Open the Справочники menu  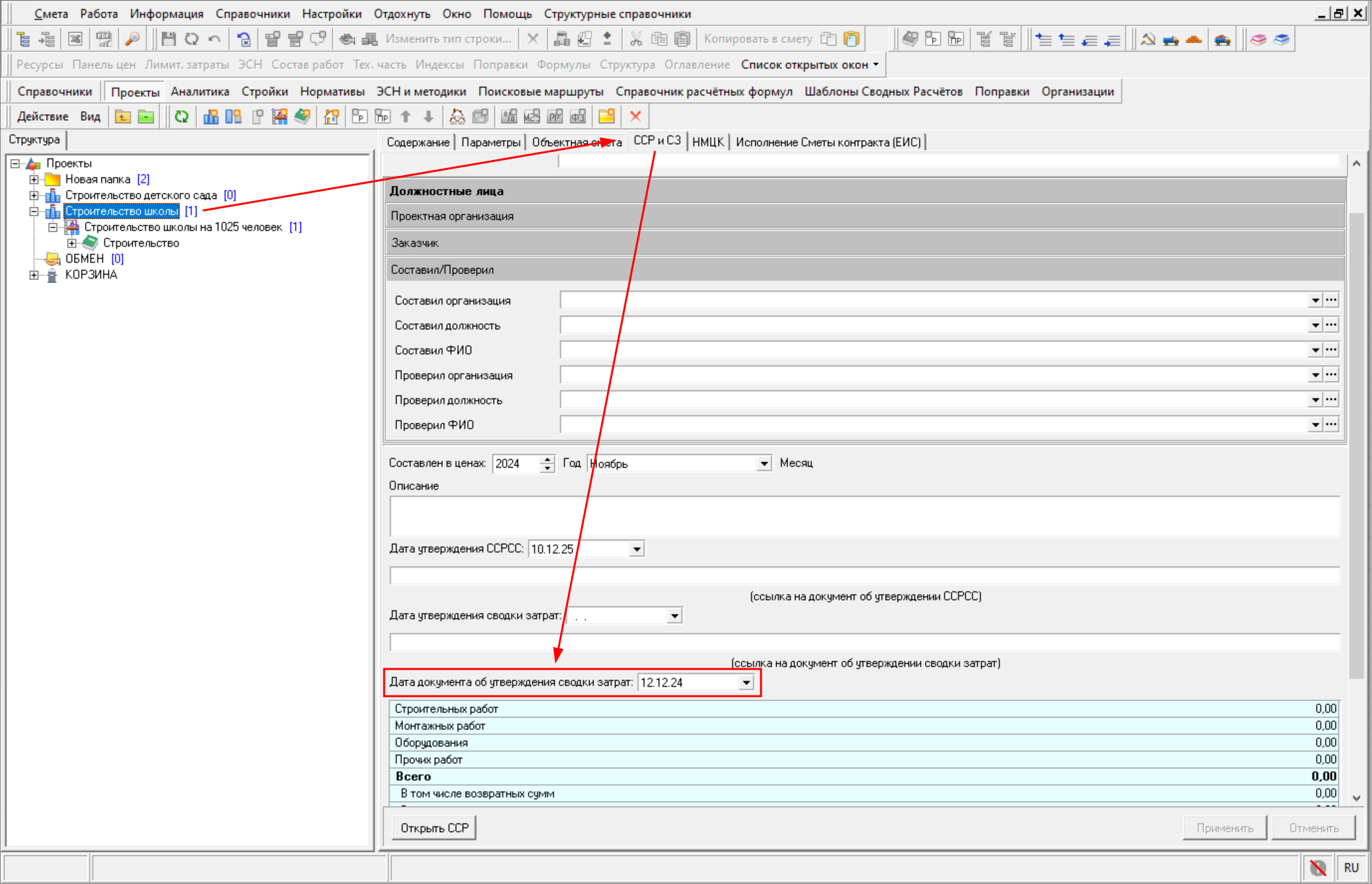point(252,14)
